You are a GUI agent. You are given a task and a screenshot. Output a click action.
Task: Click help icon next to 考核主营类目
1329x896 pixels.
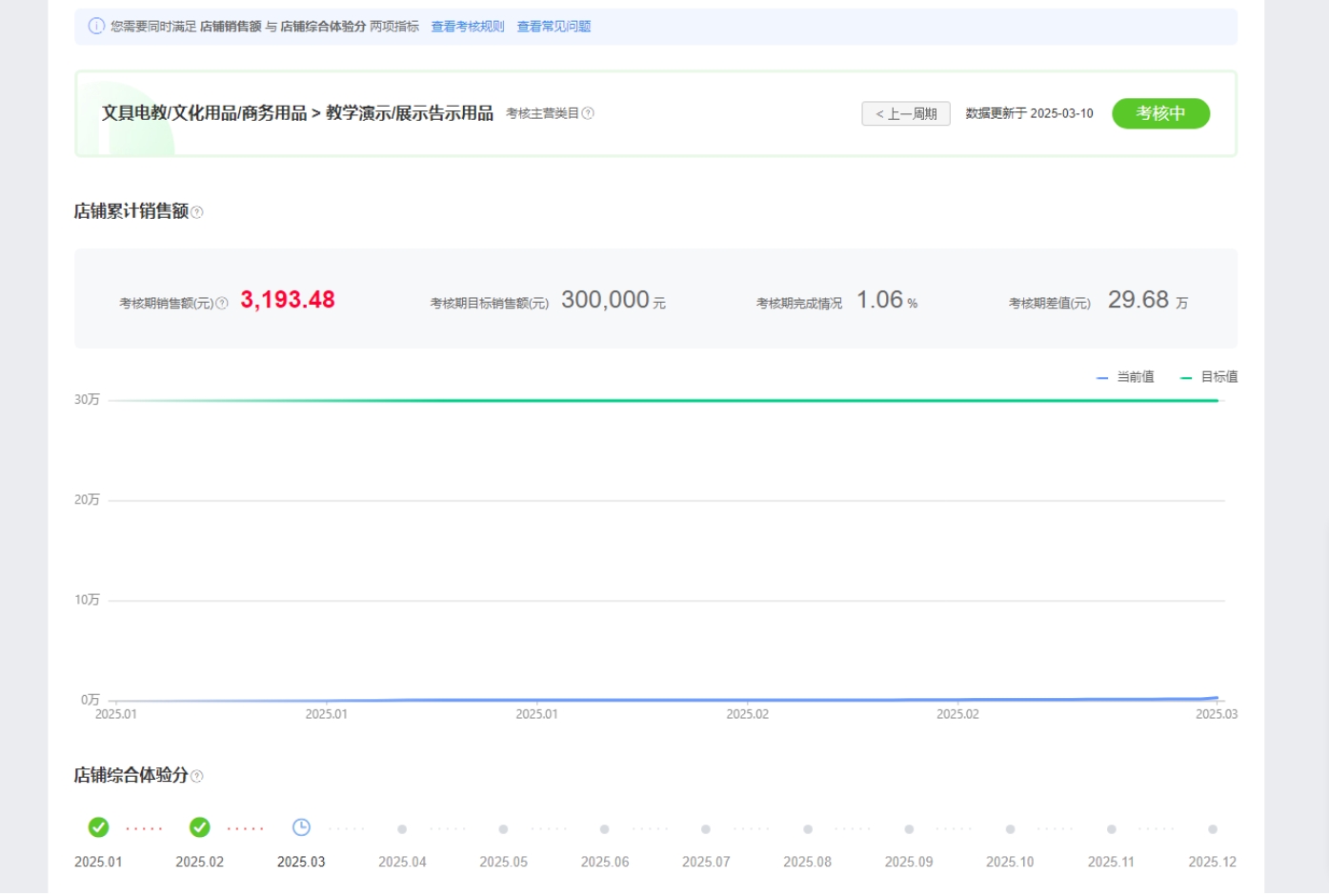point(588,113)
